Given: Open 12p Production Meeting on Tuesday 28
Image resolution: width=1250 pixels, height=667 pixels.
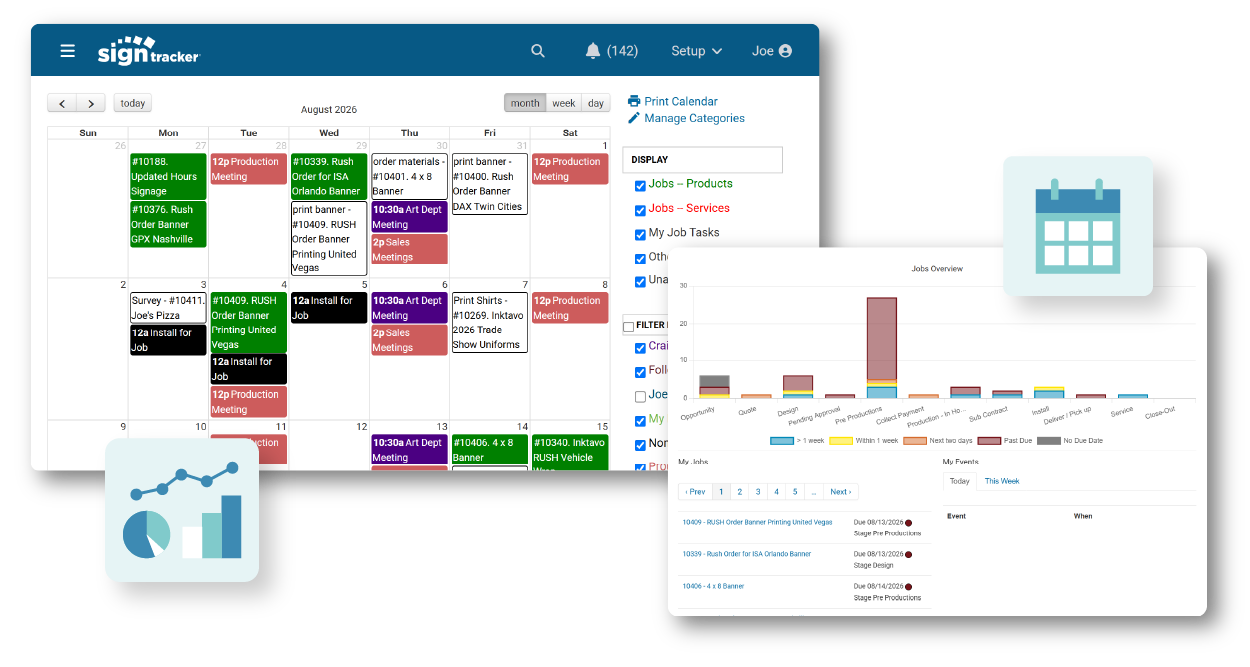Looking at the screenshot, I should (x=248, y=169).
